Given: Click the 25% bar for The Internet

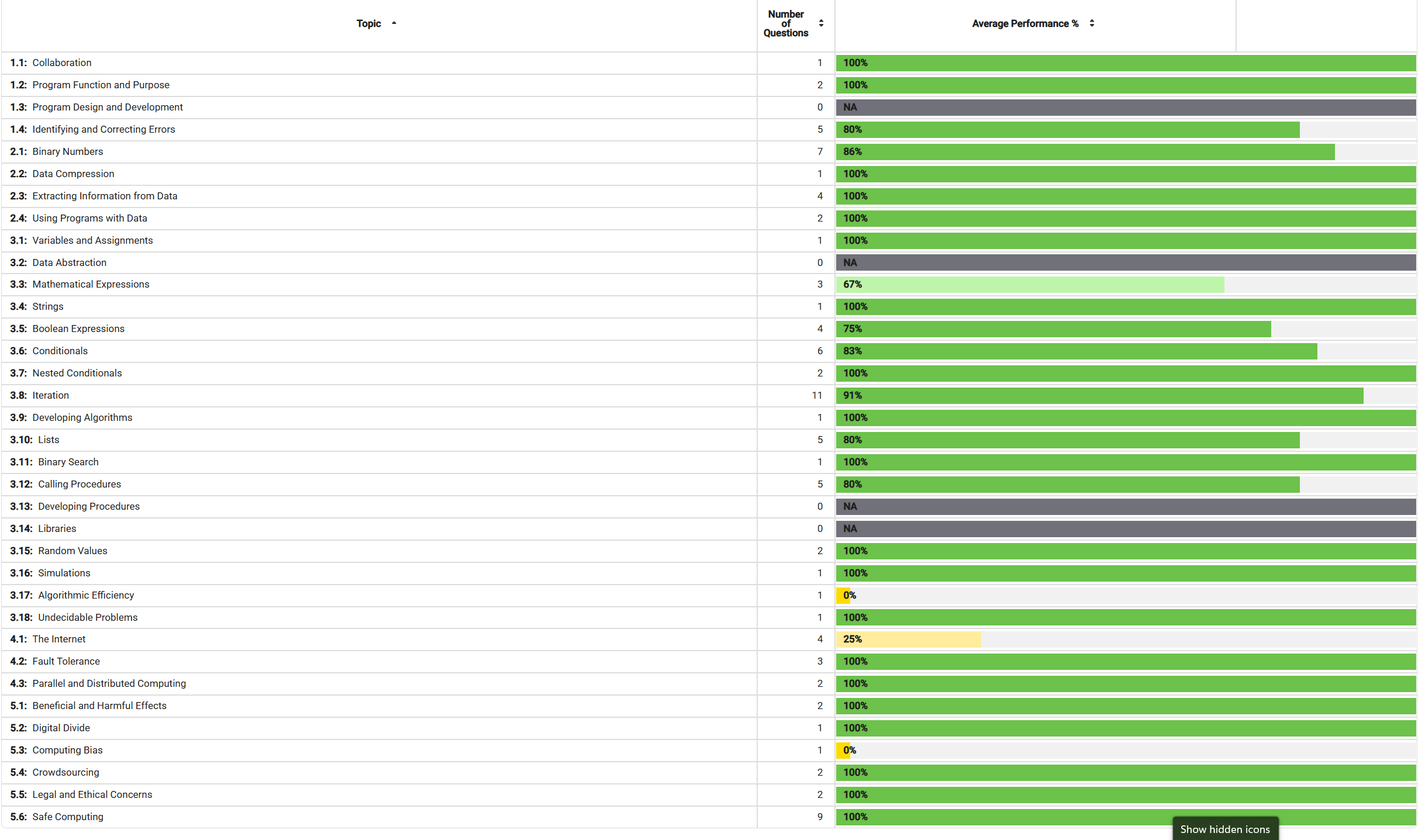Looking at the screenshot, I should (x=908, y=639).
